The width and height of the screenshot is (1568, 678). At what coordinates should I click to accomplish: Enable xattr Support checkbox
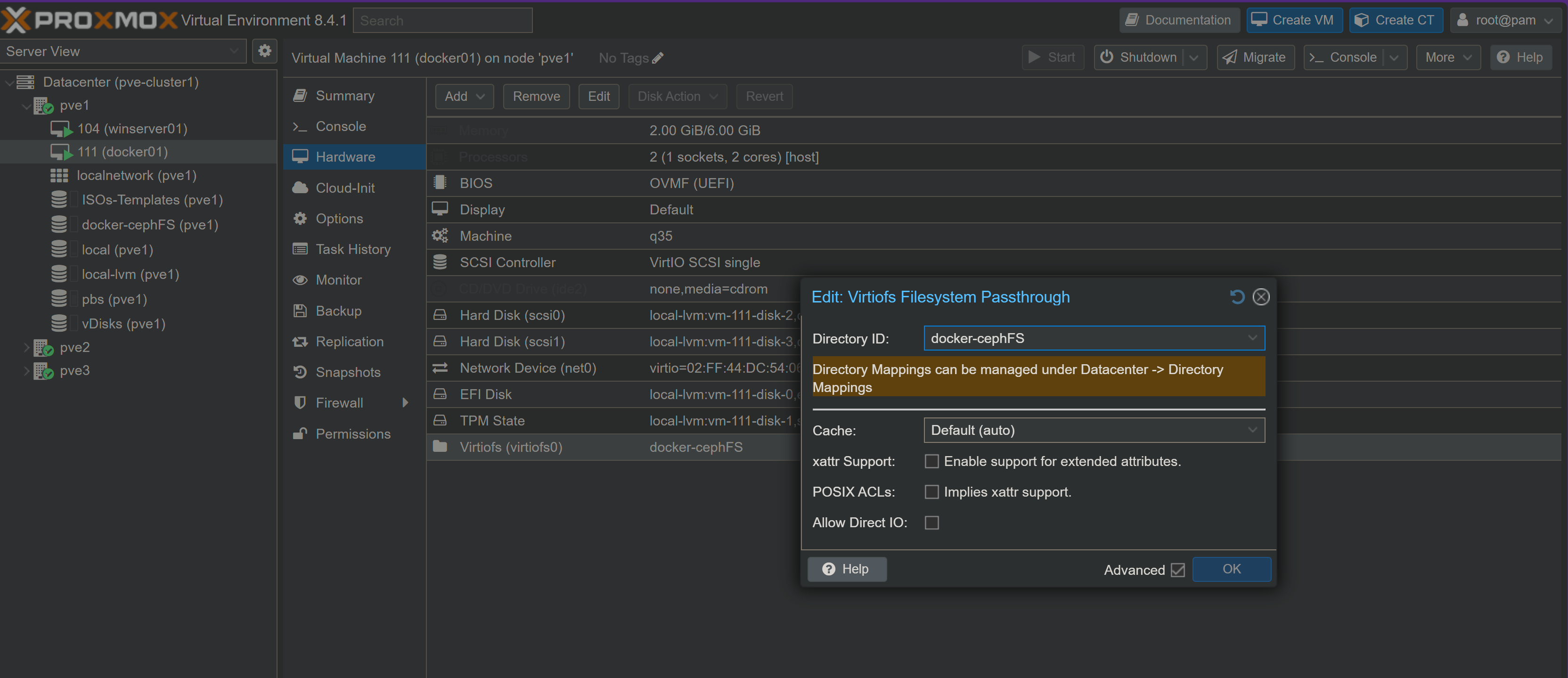(x=931, y=461)
